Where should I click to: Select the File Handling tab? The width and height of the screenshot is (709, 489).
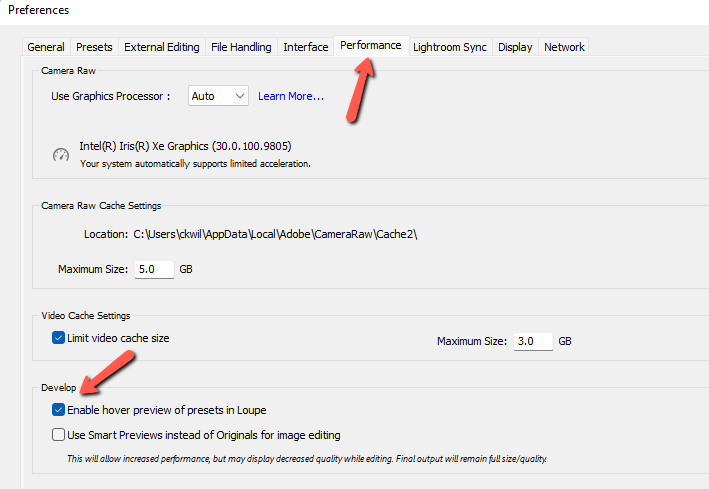point(241,47)
